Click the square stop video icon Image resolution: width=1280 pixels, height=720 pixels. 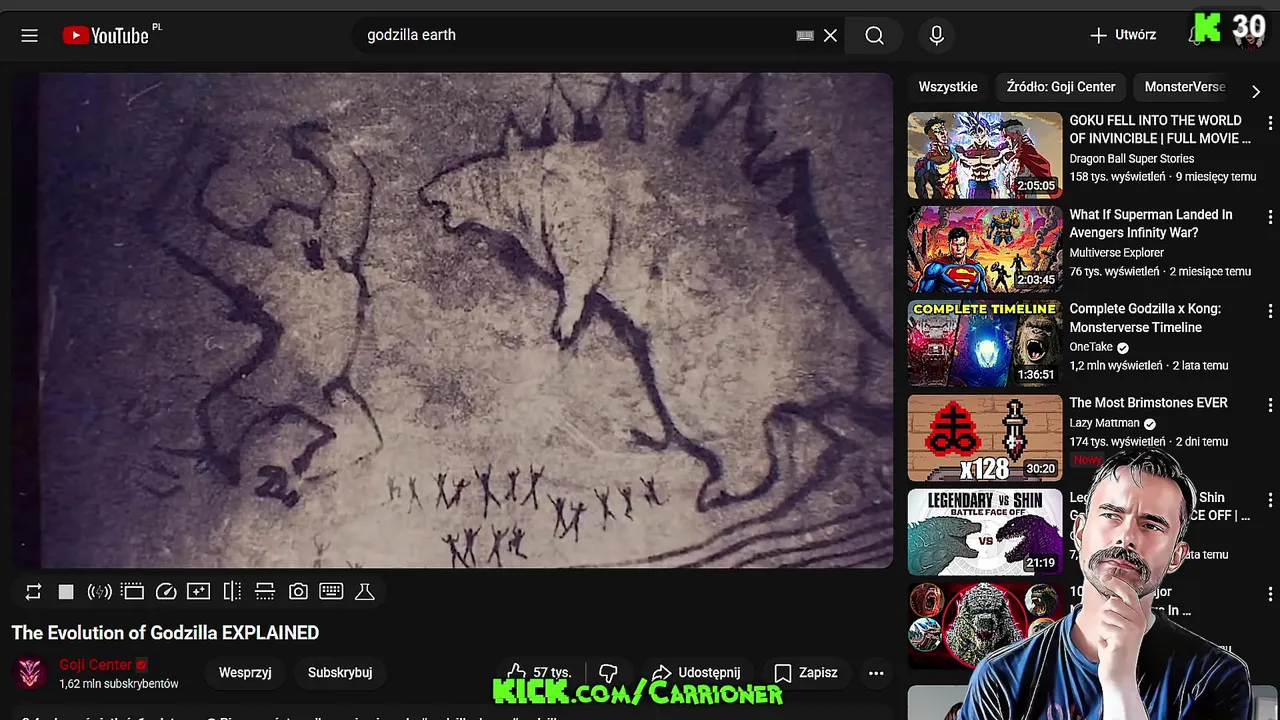pyautogui.click(x=66, y=592)
